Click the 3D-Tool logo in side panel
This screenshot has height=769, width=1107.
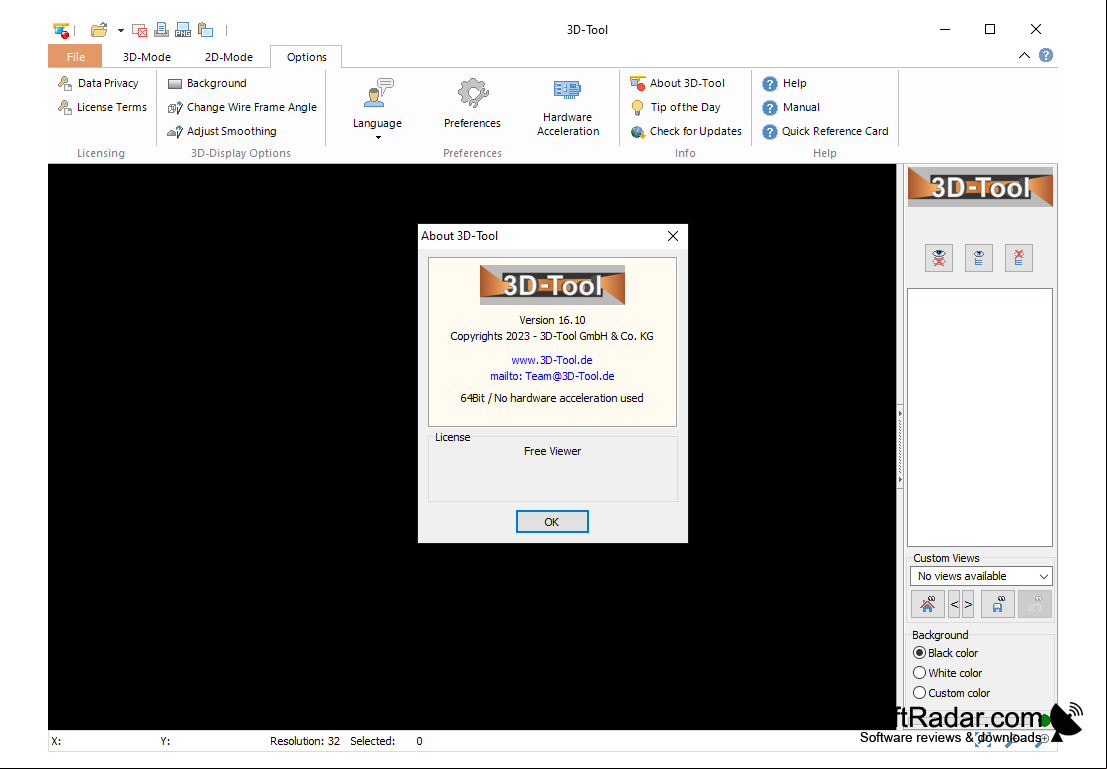click(x=980, y=187)
